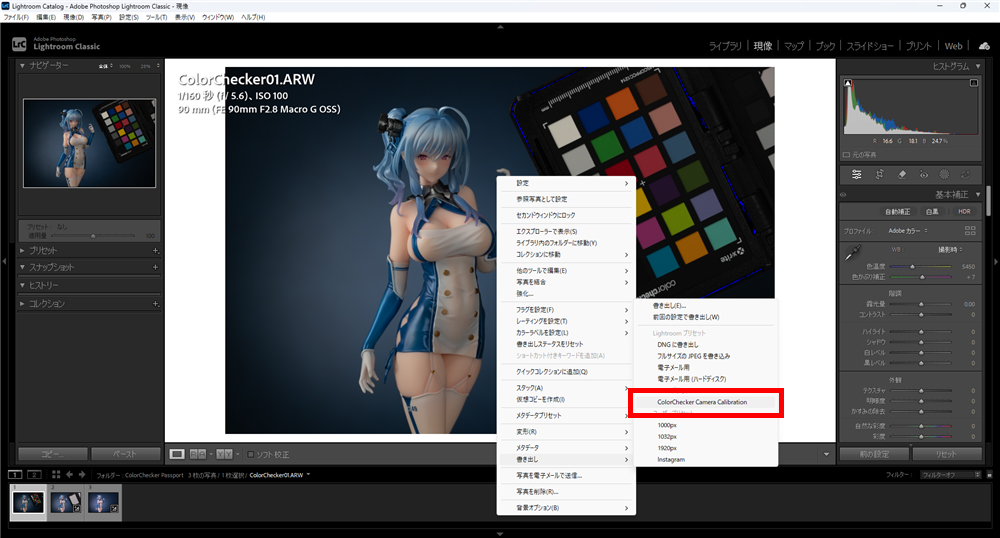
Task: Click the 自動補正 button
Action: 897,212
